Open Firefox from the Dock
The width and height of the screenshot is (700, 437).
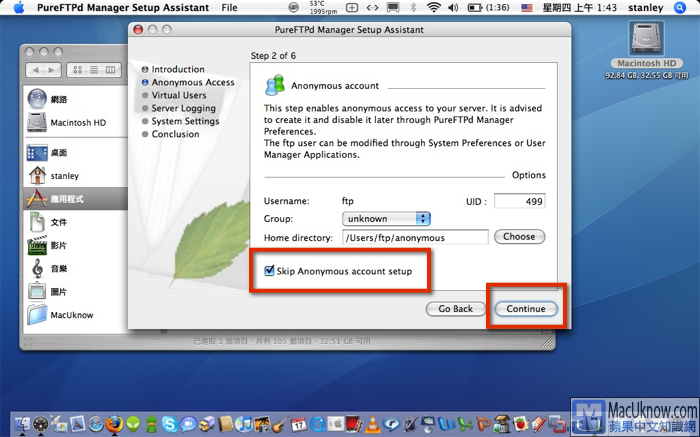114,424
